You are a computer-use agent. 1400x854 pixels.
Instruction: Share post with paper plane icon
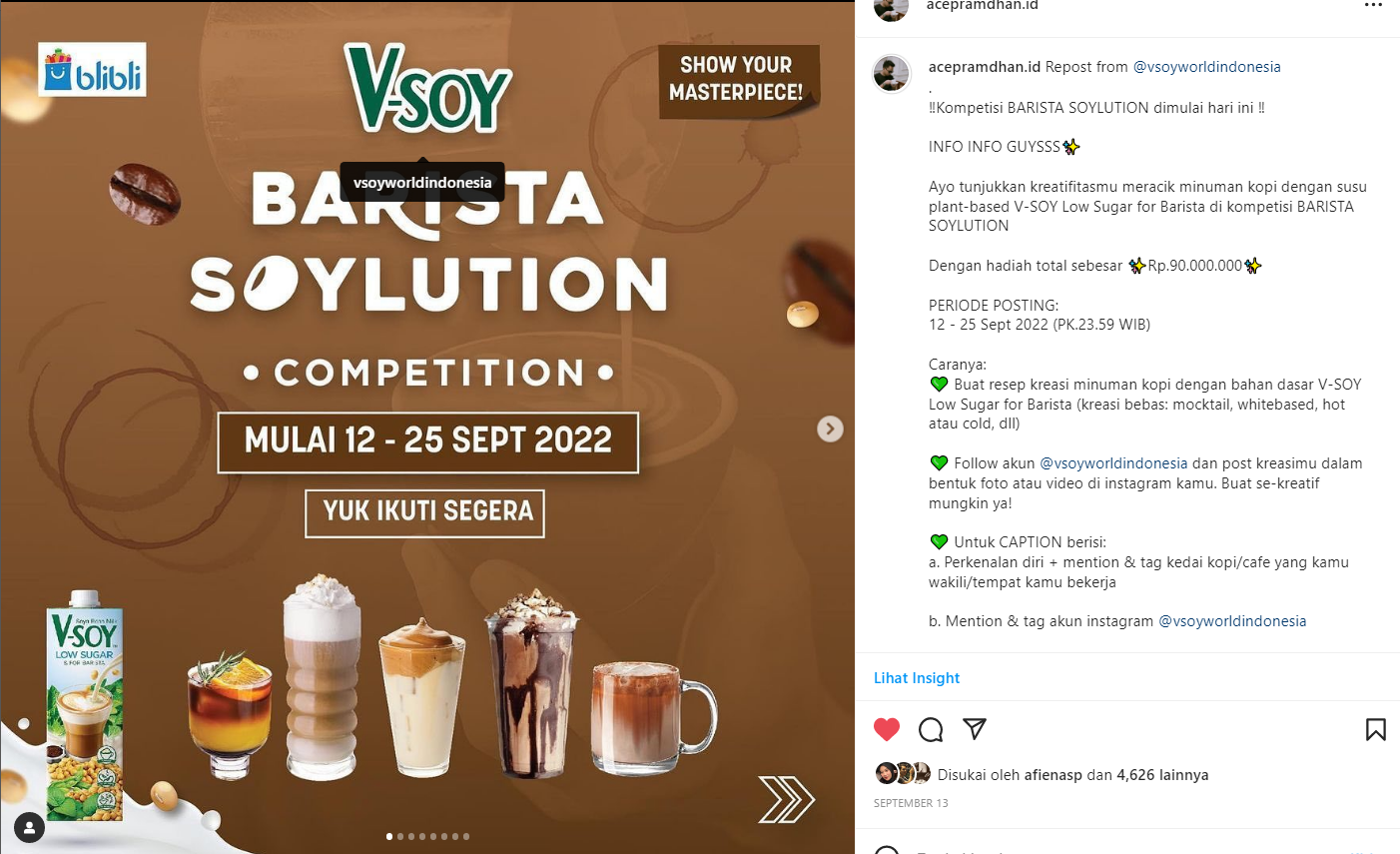[x=975, y=729]
